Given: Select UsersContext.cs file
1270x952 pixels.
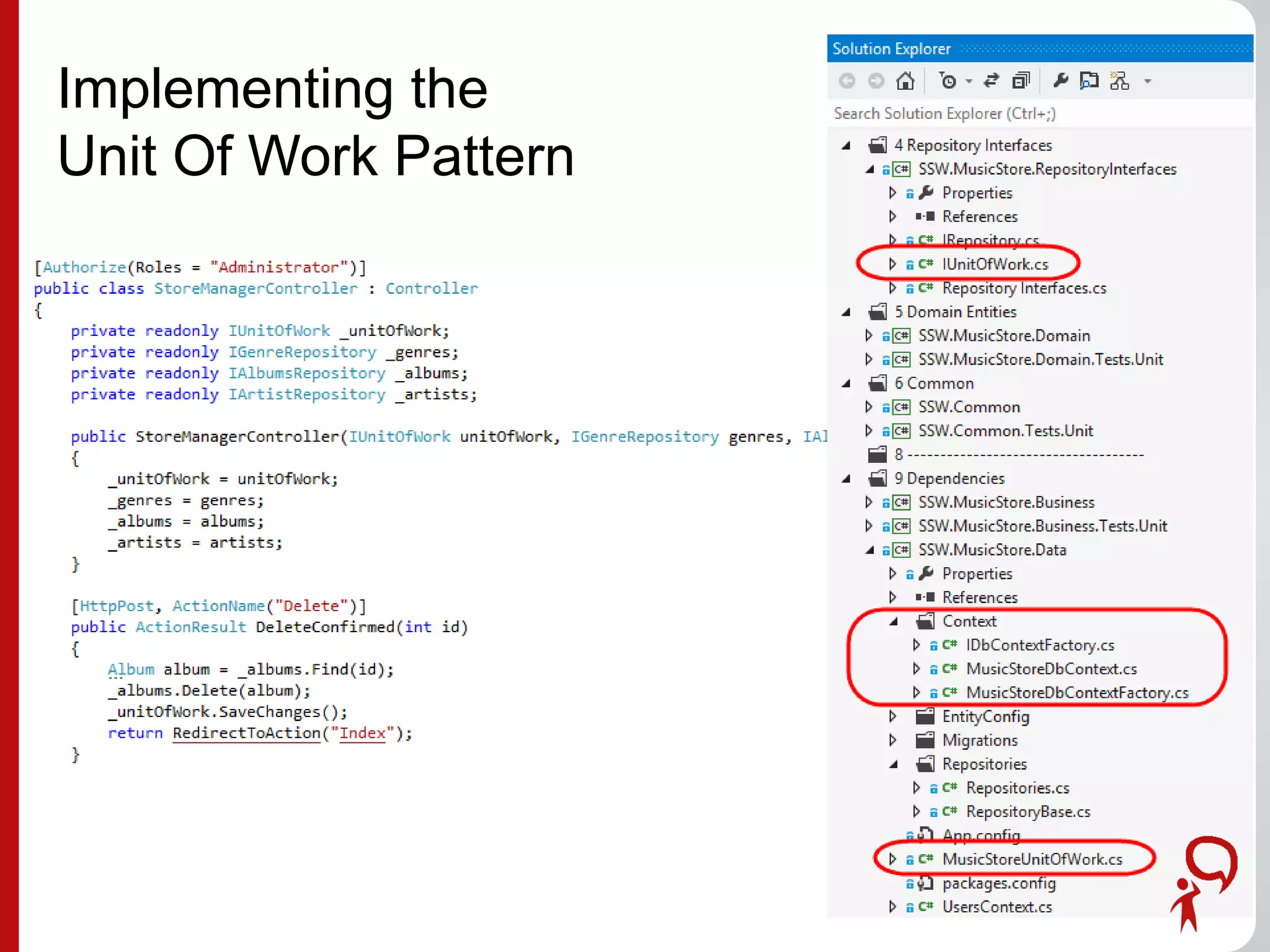Looking at the screenshot, I should (x=997, y=907).
